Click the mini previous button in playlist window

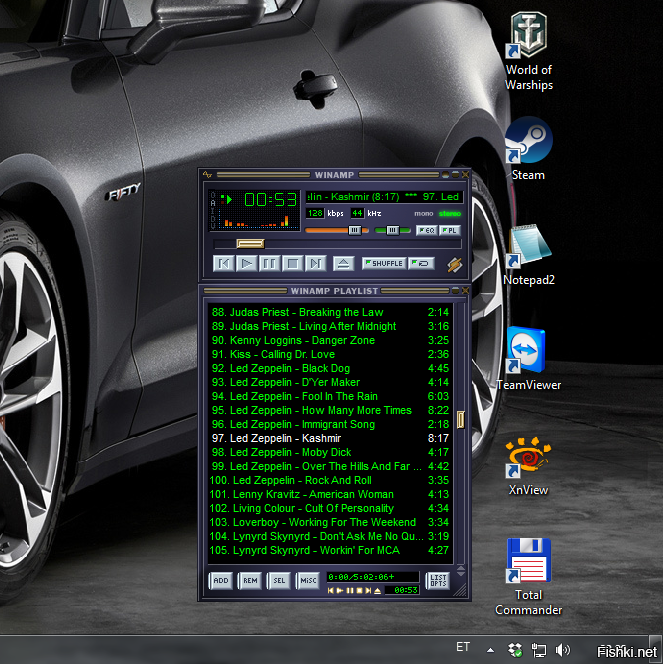pyautogui.click(x=331, y=590)
